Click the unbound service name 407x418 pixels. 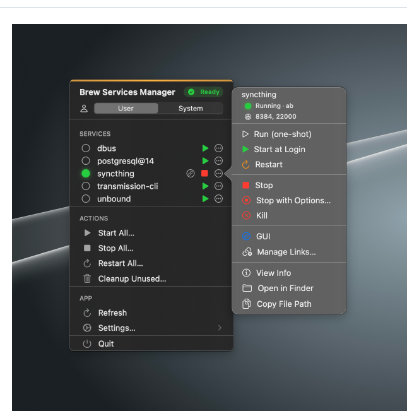click(x=114, y=199)
